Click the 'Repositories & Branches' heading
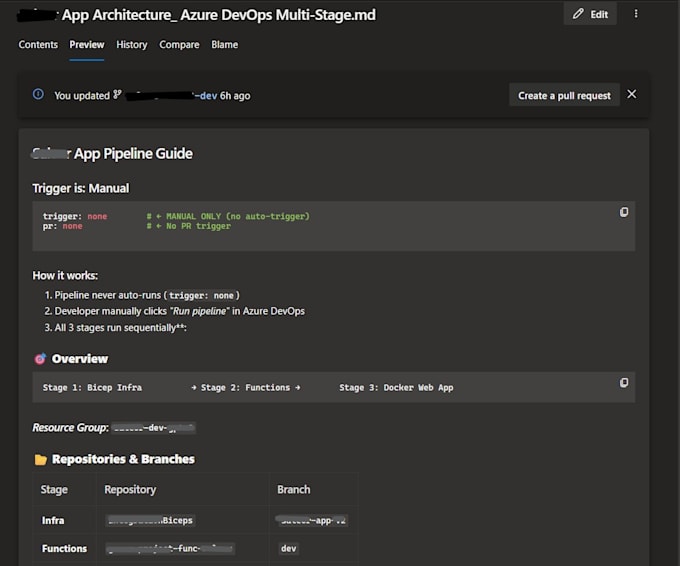This screenshot has width=680, height=566. tap(123, 459)
